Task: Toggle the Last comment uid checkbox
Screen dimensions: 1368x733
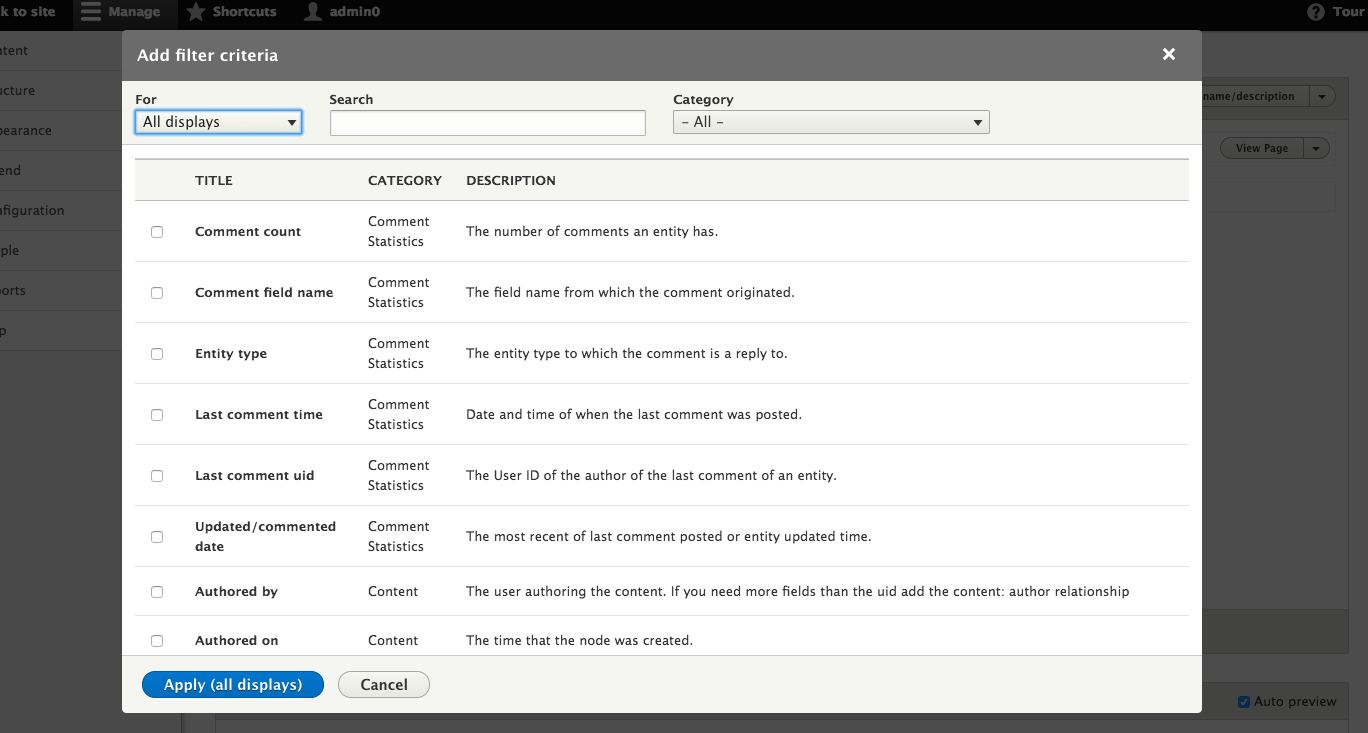Action: pyautogui.click(x=157, y=476)
